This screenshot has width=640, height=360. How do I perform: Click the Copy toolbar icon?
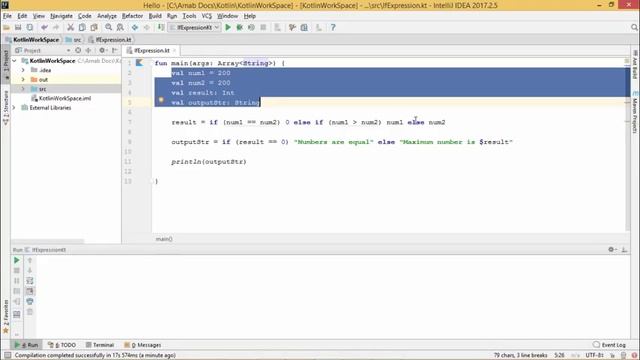click(82, 27)
